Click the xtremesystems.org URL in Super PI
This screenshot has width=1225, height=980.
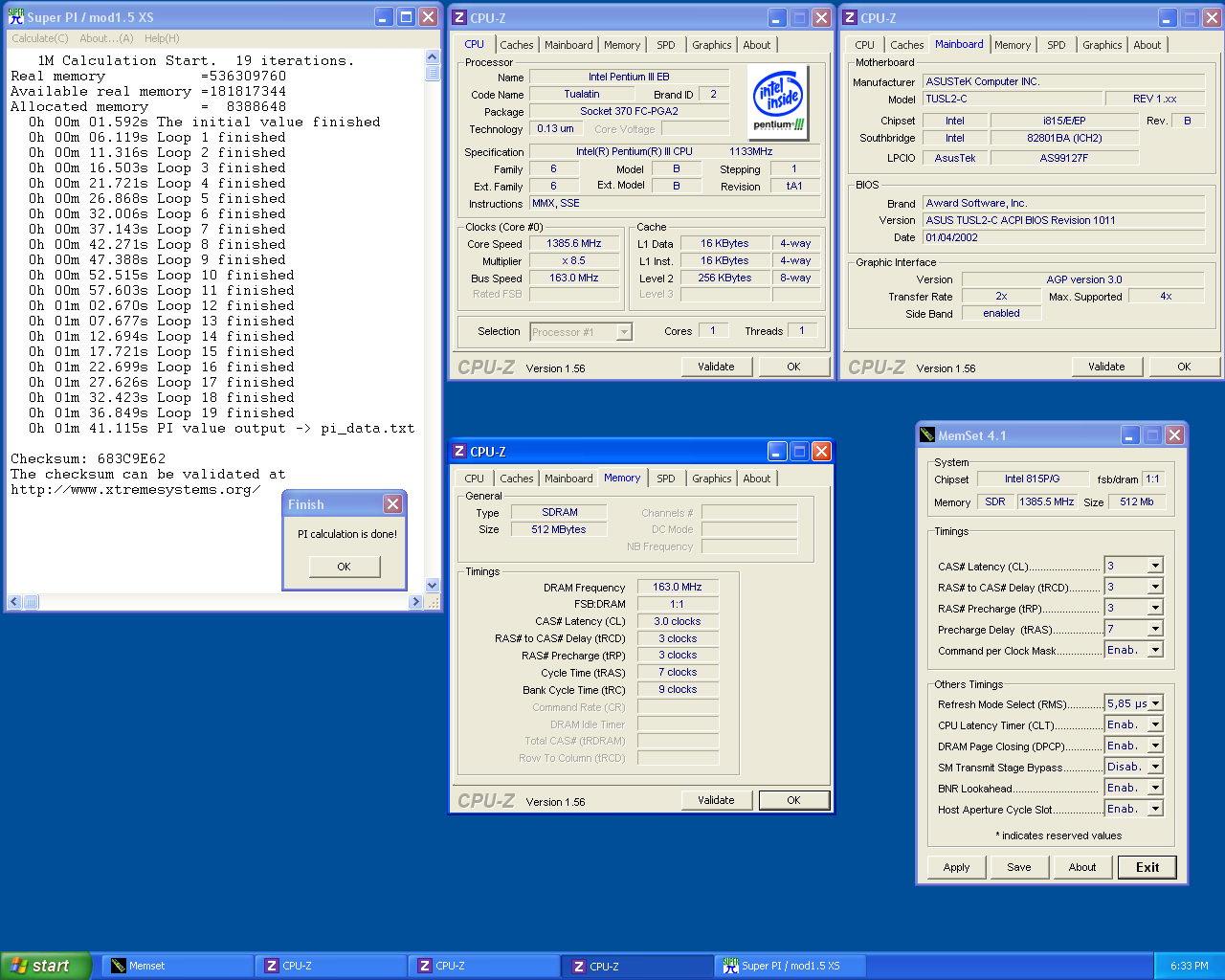pos(136,489)
